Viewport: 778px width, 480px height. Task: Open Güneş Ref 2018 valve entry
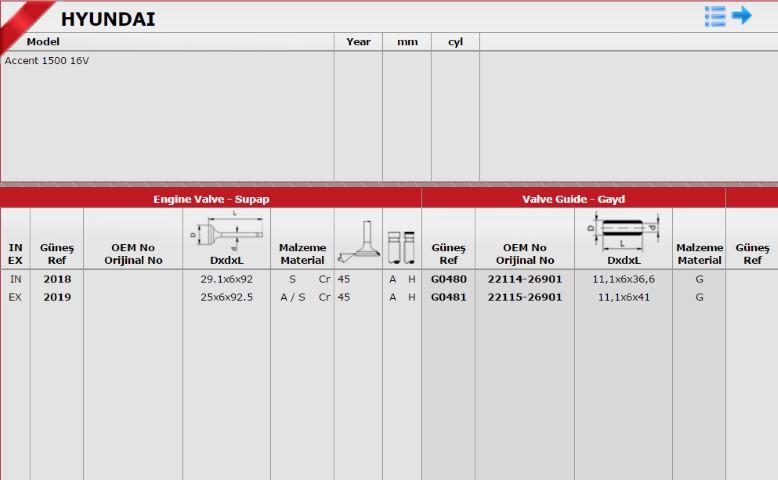pyautogui.click(x=57, y=279)
